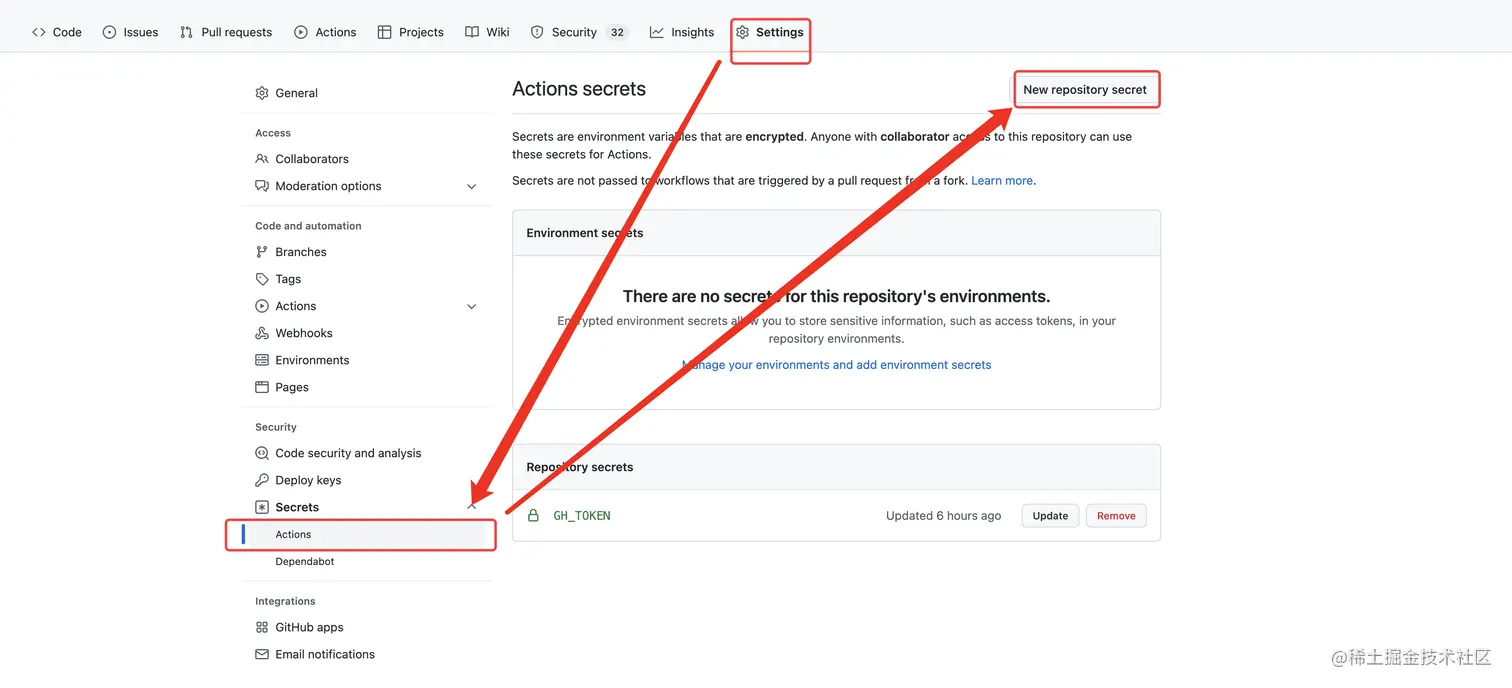
Task: Click the Secrets label in sidebar
Action: (297, 507)
